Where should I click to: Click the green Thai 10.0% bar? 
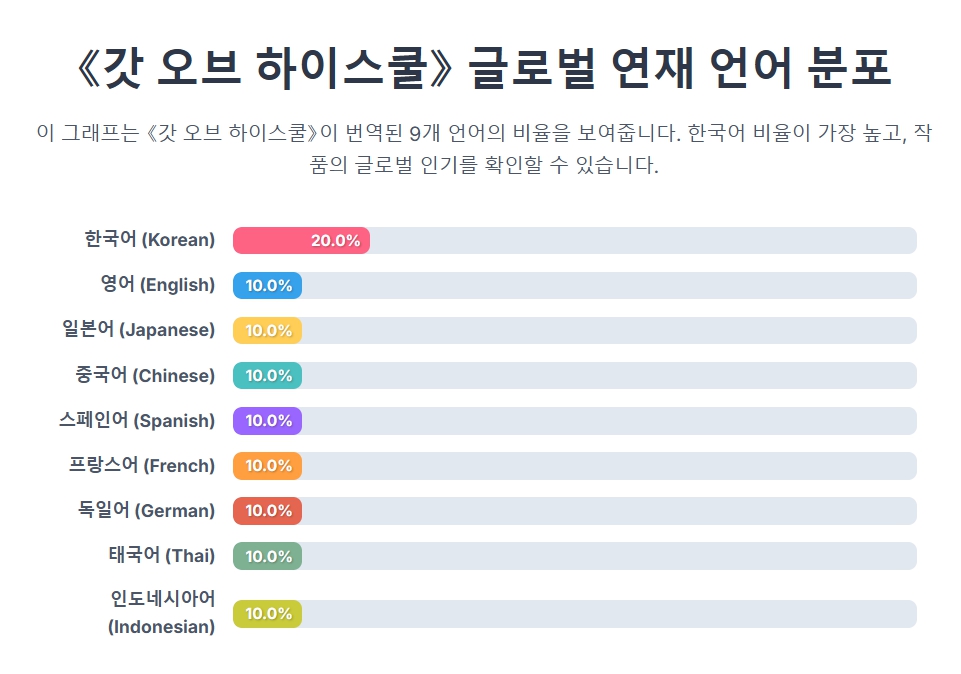(267, 555)
